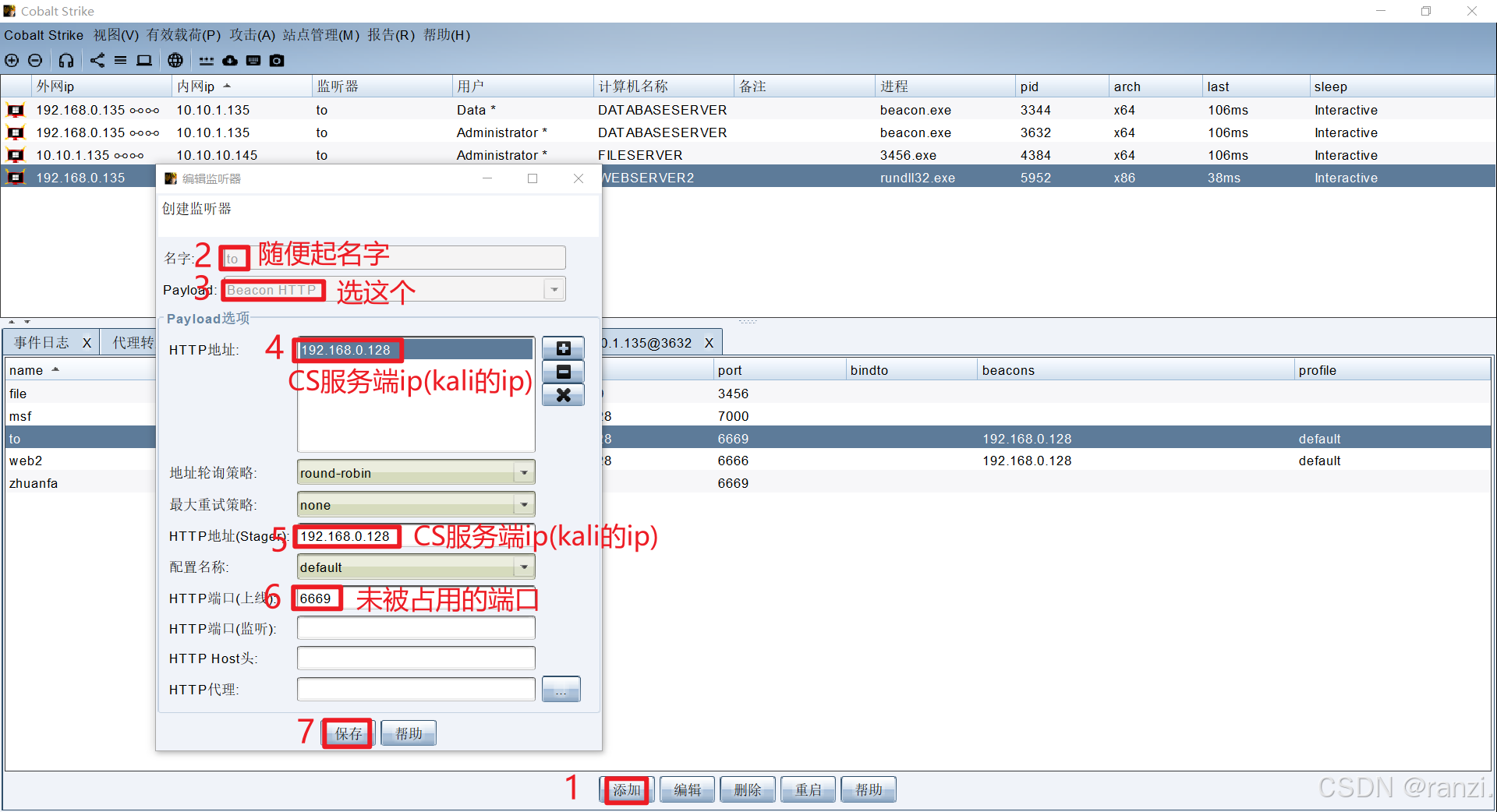Close the 0.1.135@3632 tab with its X
Image resolution: width=1497 pixels, height=812 pixels.
pyautogui.click(x=709, y=343)
